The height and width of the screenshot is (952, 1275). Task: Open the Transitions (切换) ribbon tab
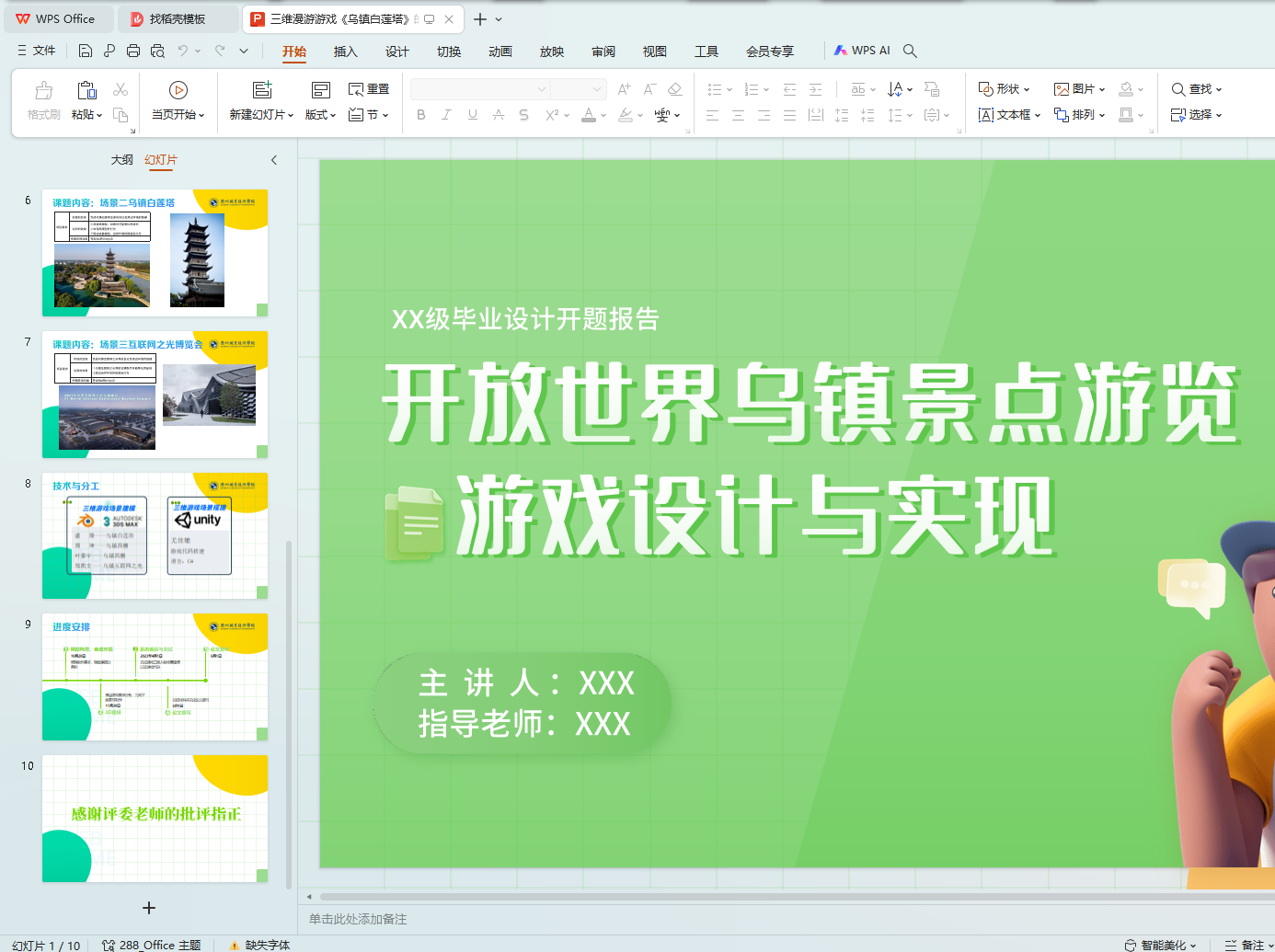449,52
